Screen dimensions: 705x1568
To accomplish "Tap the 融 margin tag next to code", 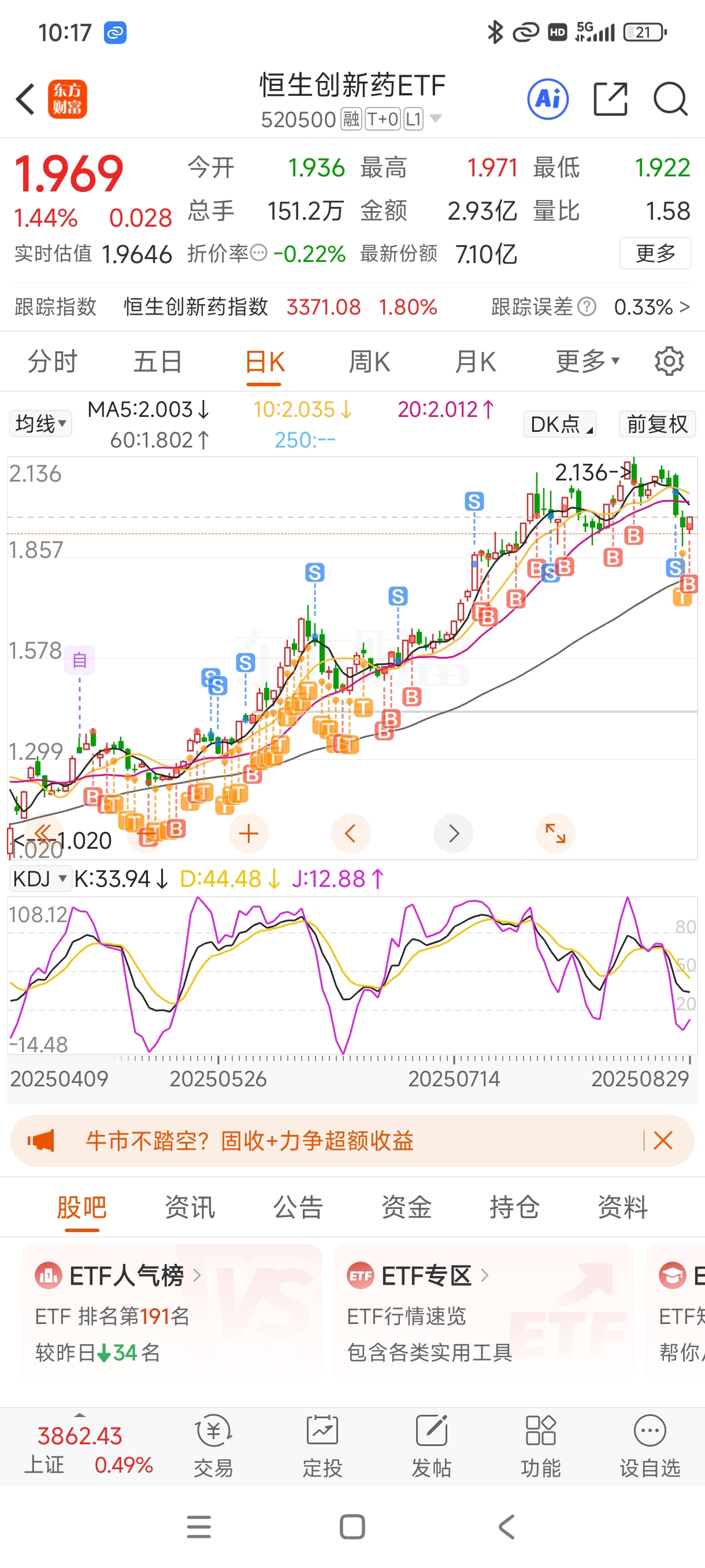I will pos(351,119).
